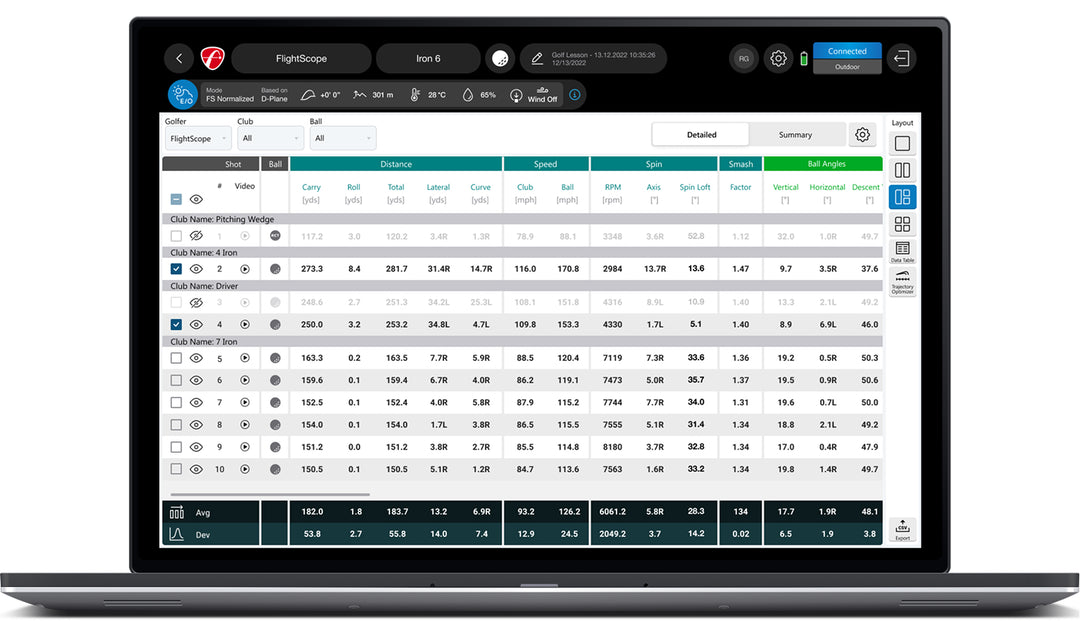Collapse the 4 Iron club group

point(522,253)
